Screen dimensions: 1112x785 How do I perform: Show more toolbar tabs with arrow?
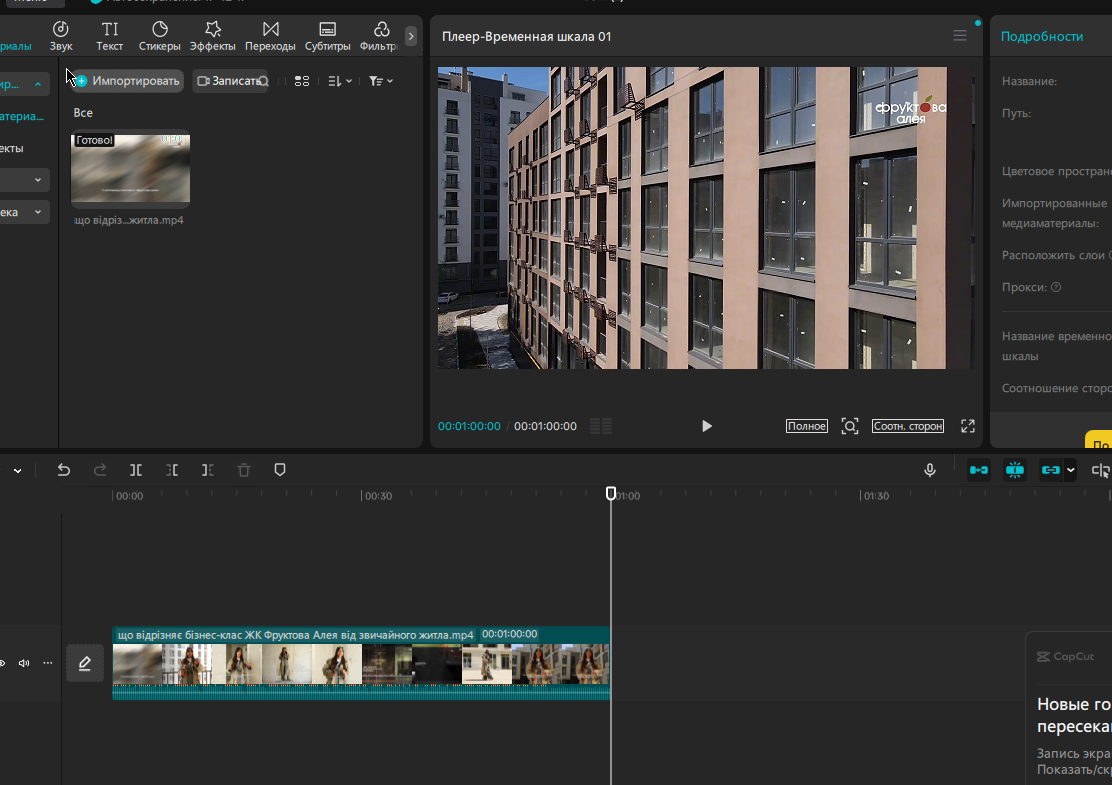coord(411,36)
